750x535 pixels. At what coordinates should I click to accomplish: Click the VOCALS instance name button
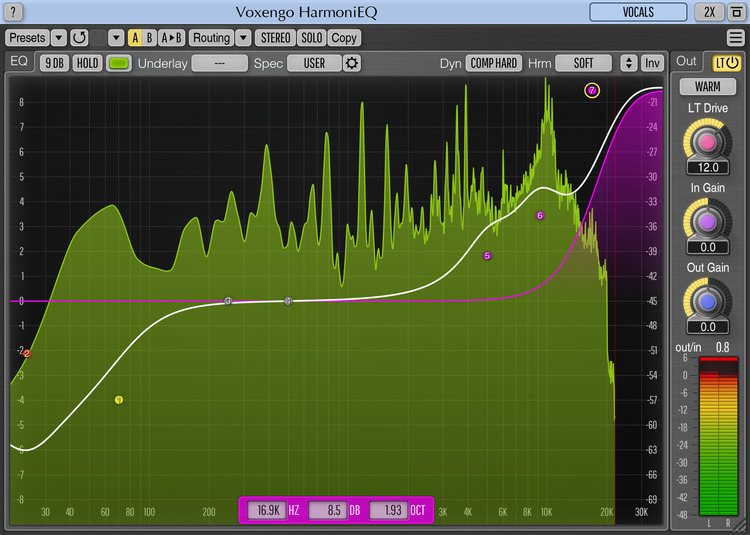(x=638, y=12)
